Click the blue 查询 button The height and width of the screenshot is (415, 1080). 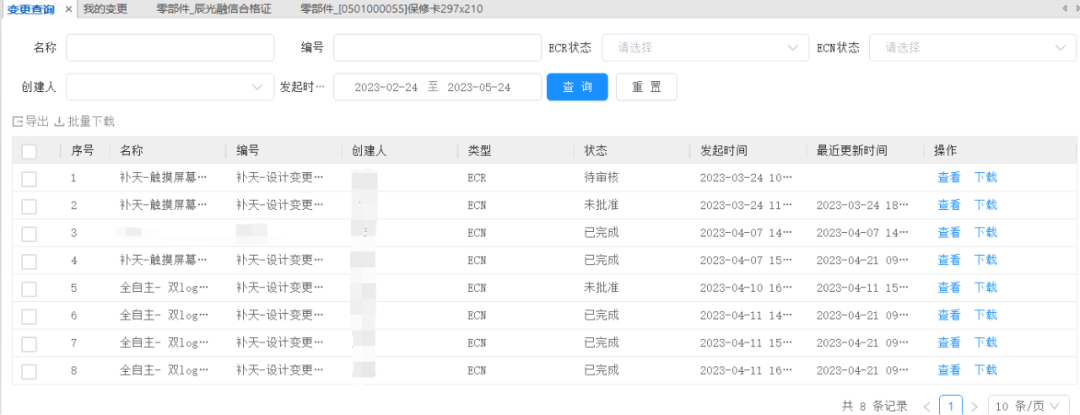577,87
